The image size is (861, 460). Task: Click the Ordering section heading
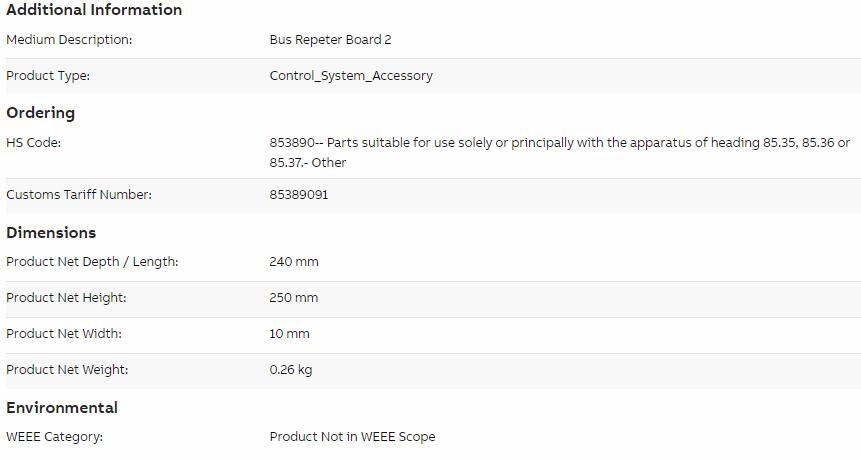click(x=41, y=113)
